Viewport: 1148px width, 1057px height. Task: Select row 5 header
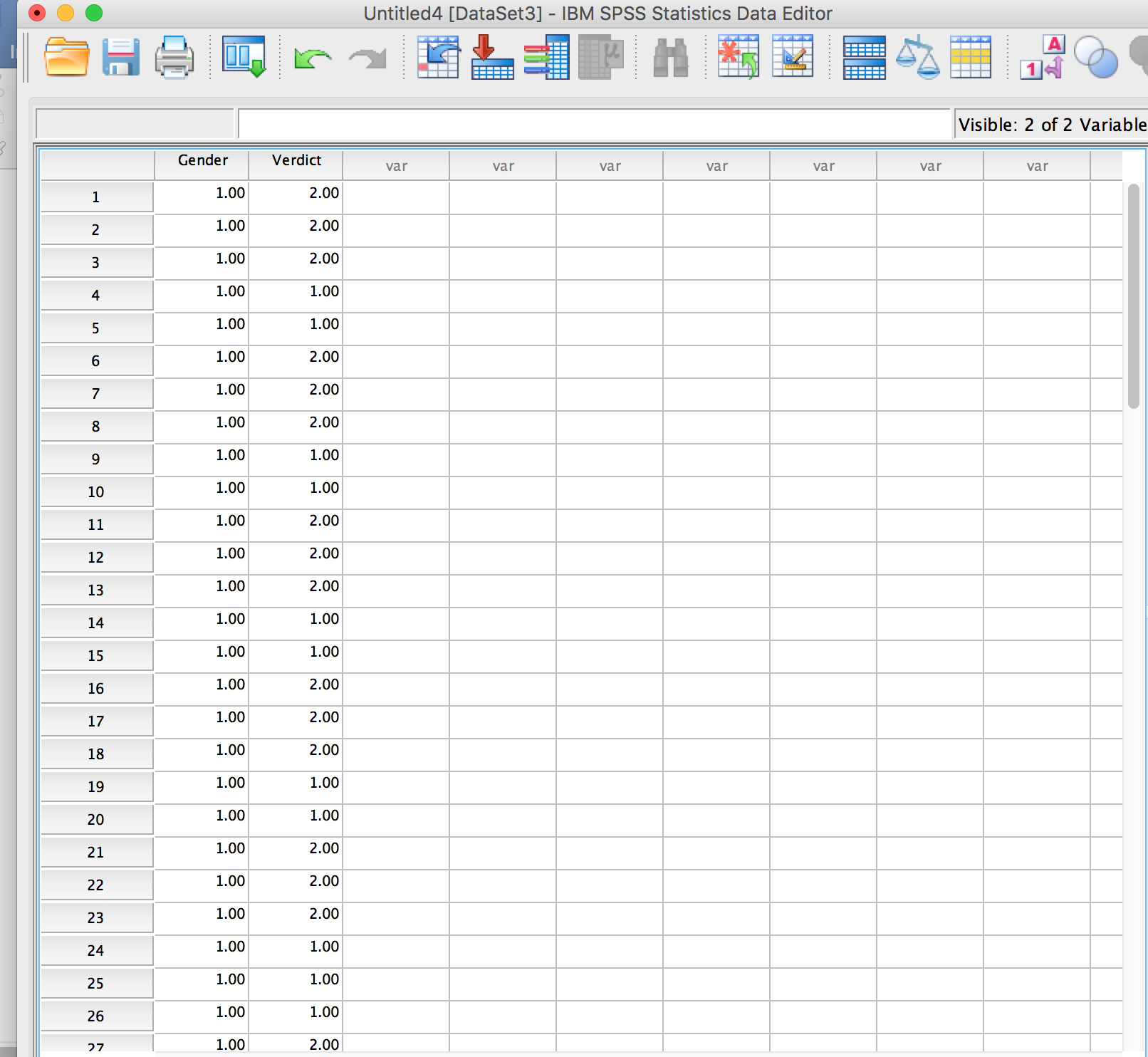96,328
